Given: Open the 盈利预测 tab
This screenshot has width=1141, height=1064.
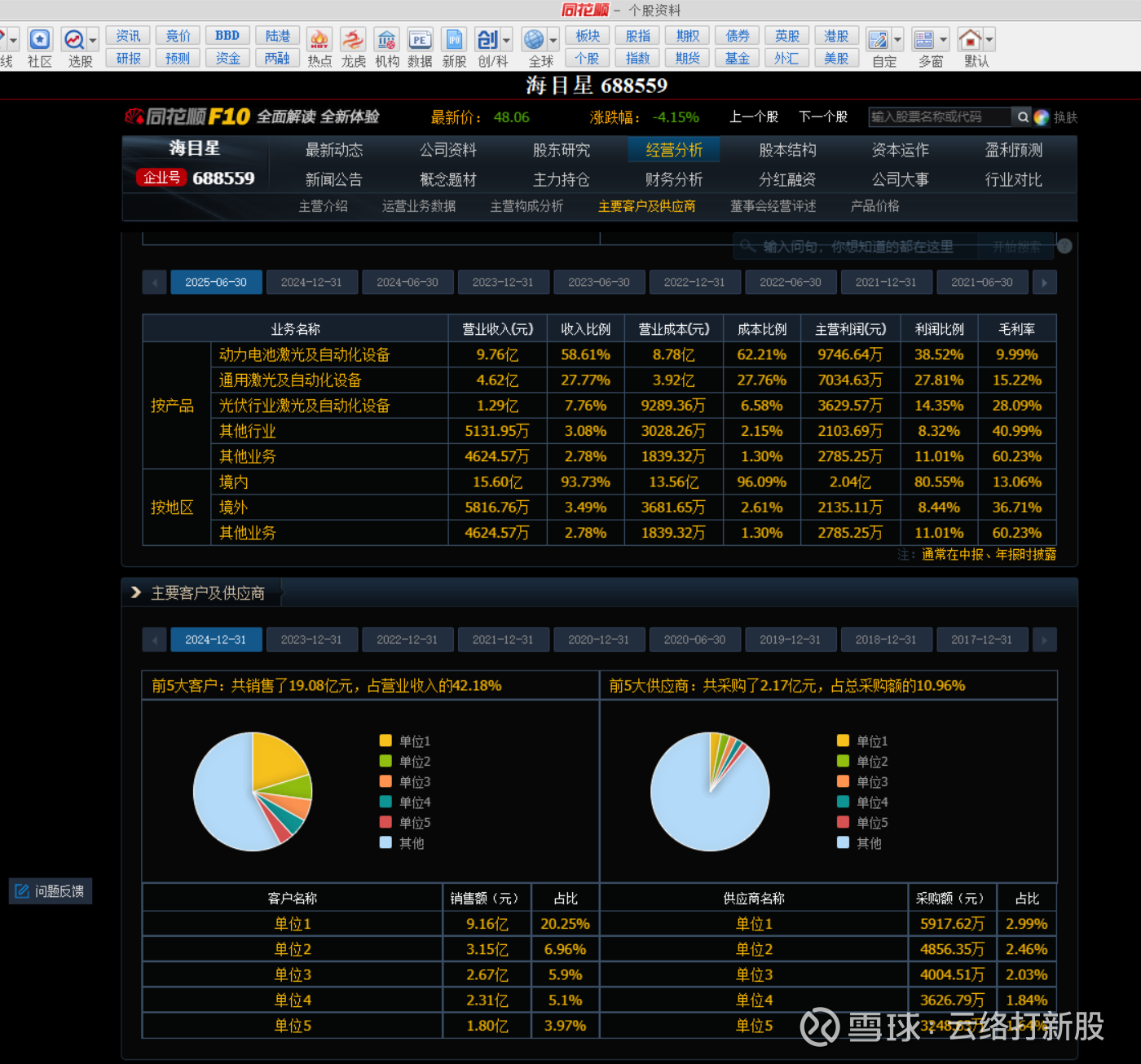Looking at the screenshot, I should coord(1014,150).
